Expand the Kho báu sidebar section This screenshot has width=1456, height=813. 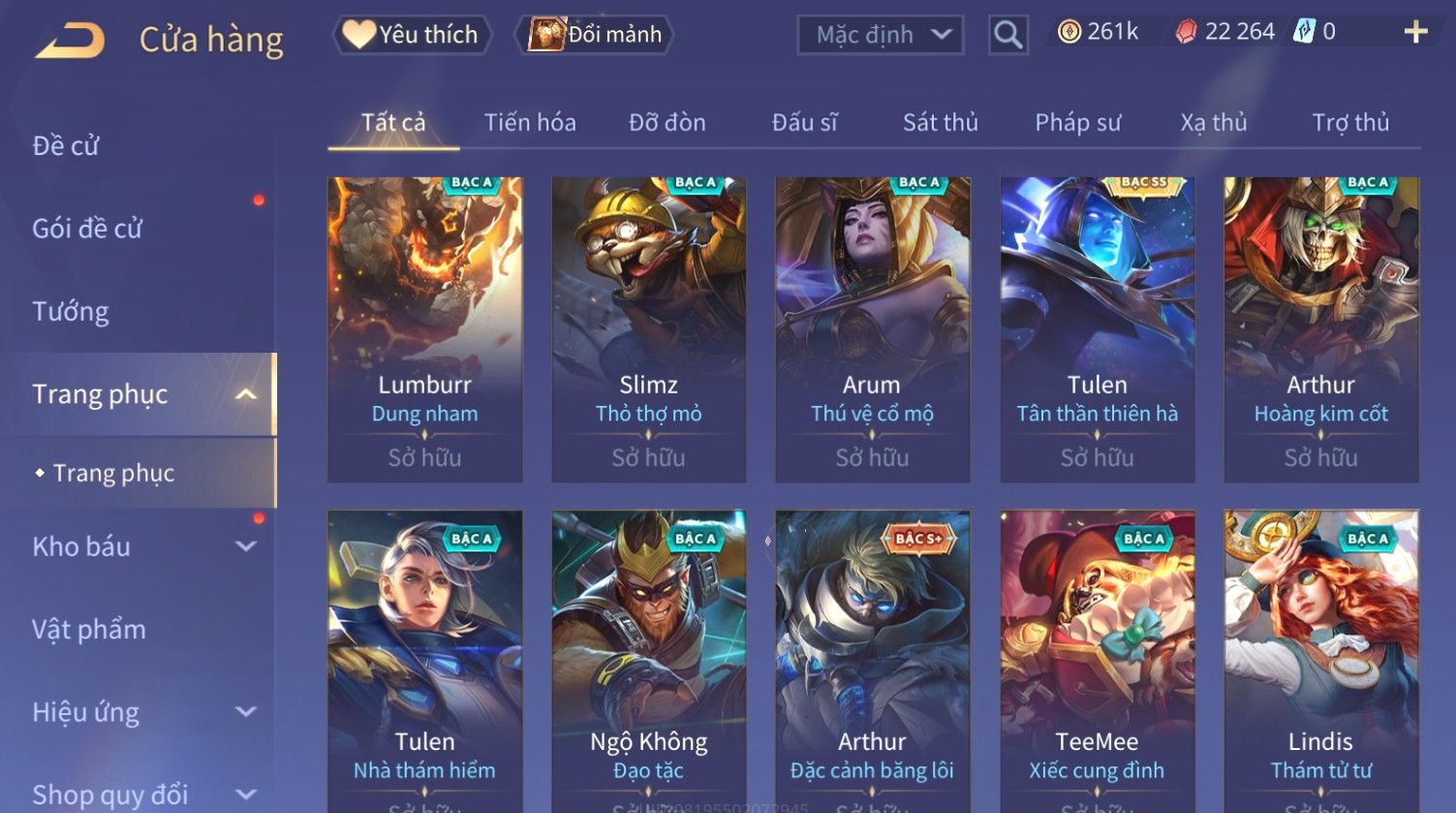point(246,547)
